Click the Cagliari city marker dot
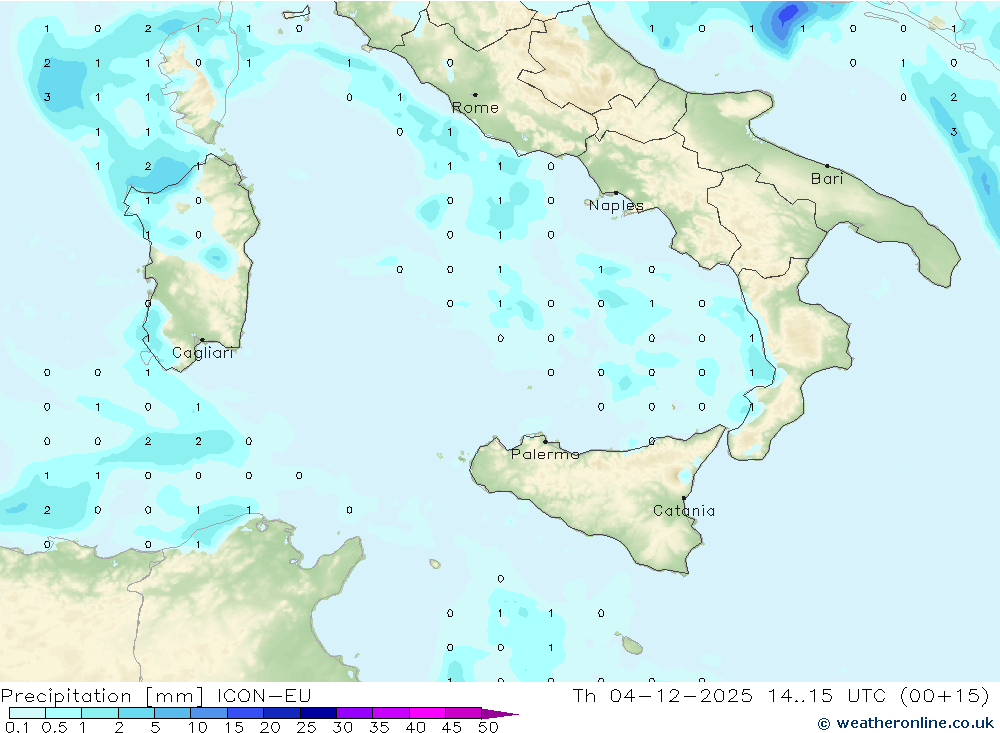 (202, 340)
